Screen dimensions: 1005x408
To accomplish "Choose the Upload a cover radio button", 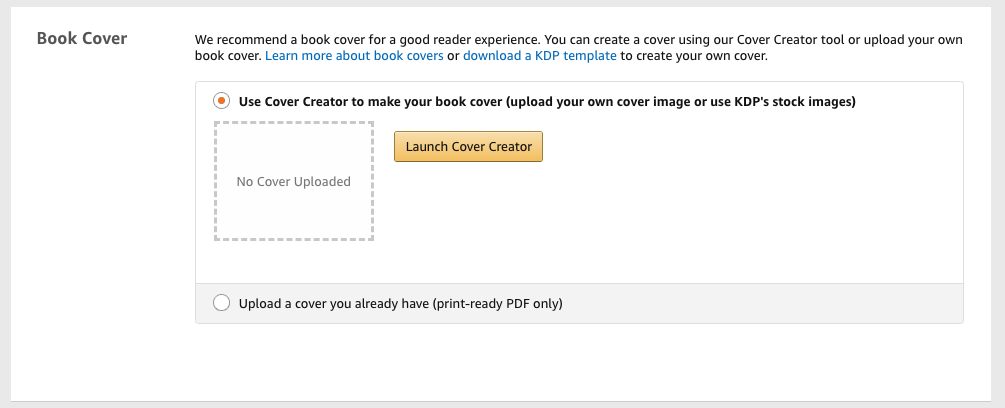I will click(221, 303).
